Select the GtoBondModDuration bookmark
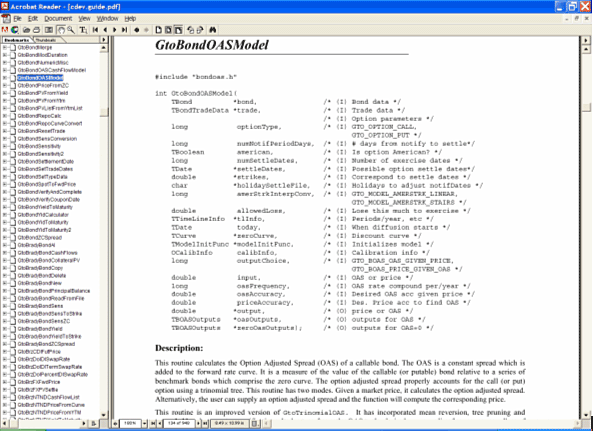593x431 pixels. 43,55
